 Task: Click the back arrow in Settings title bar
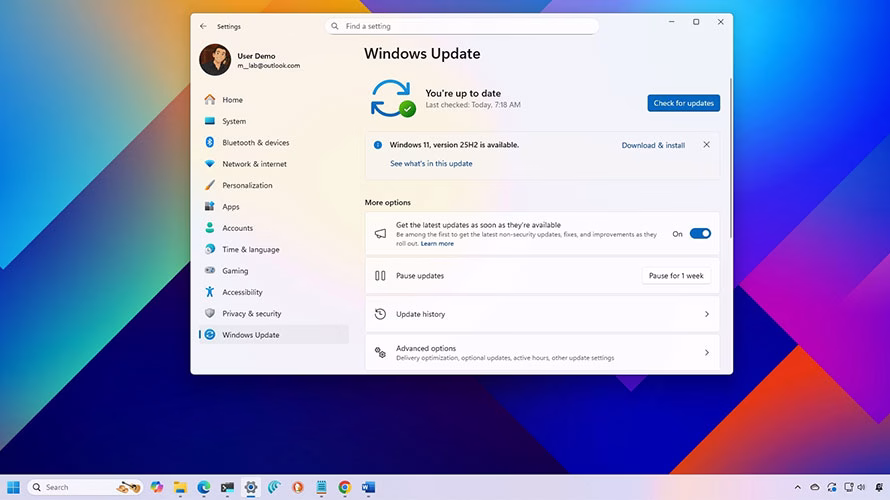point(204,26)
